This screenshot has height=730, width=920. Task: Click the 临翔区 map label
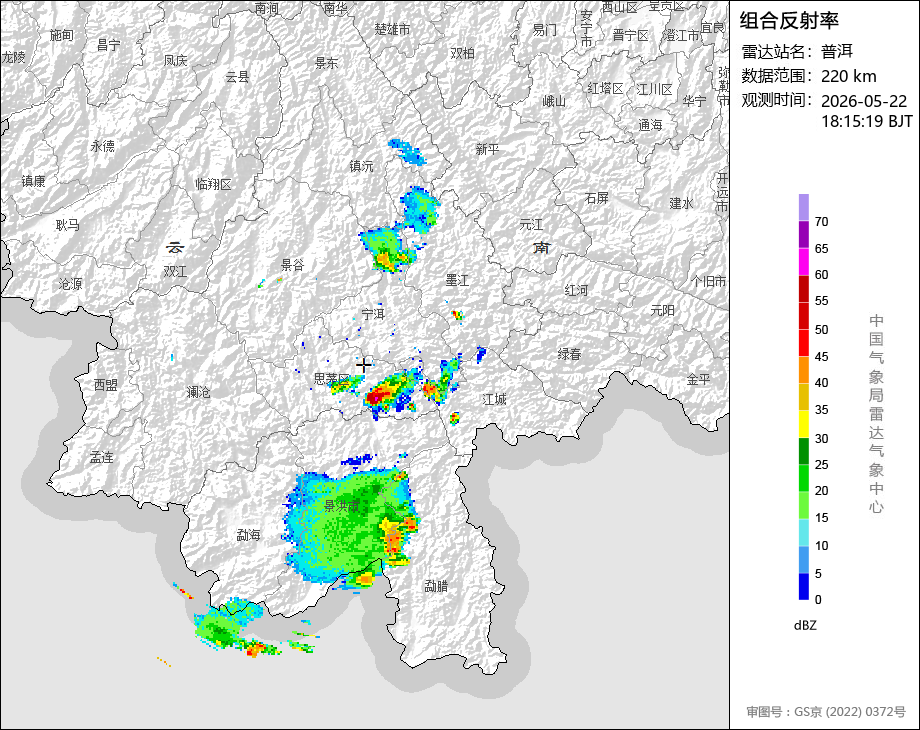(x=214, y=184)
